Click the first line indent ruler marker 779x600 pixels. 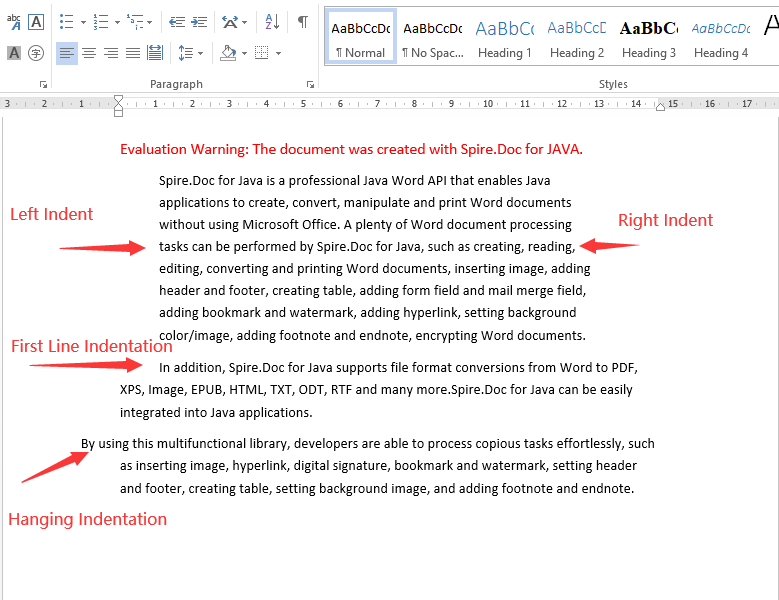[118, 99]
